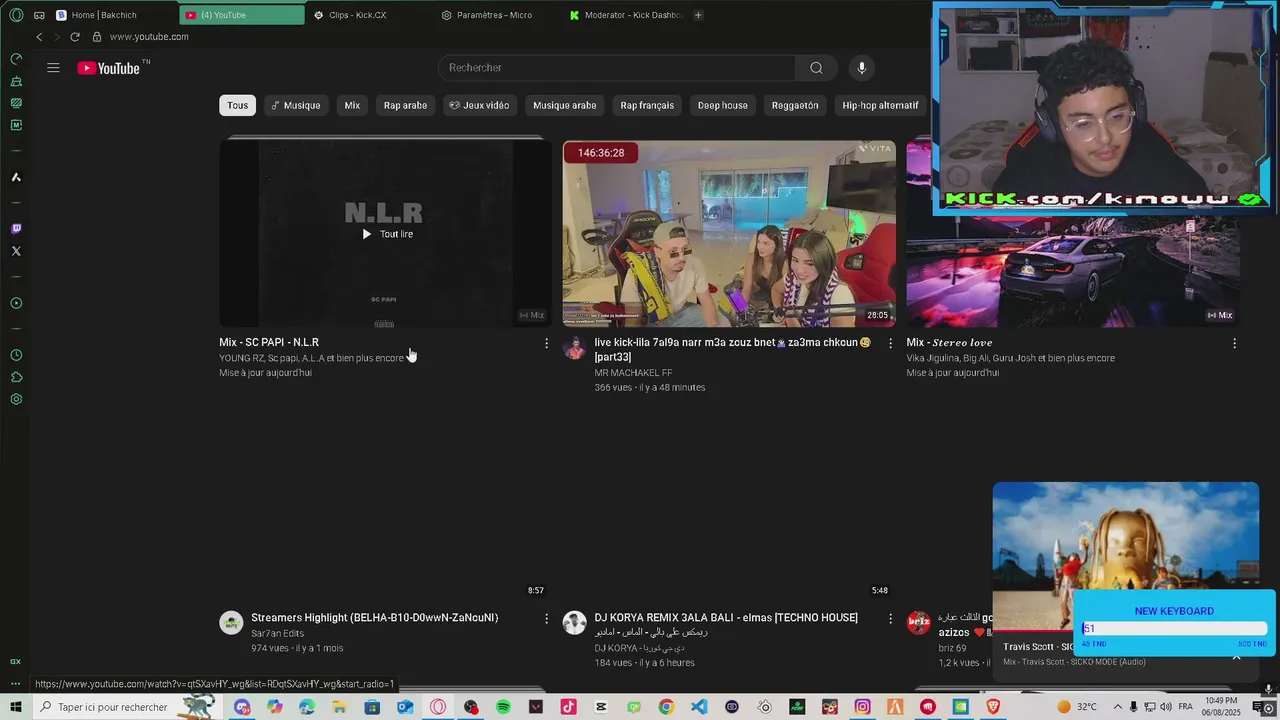Select the Jeux vidéo filter chip
This screenshot has height=720, width=1280.
[x=479, y=105]
